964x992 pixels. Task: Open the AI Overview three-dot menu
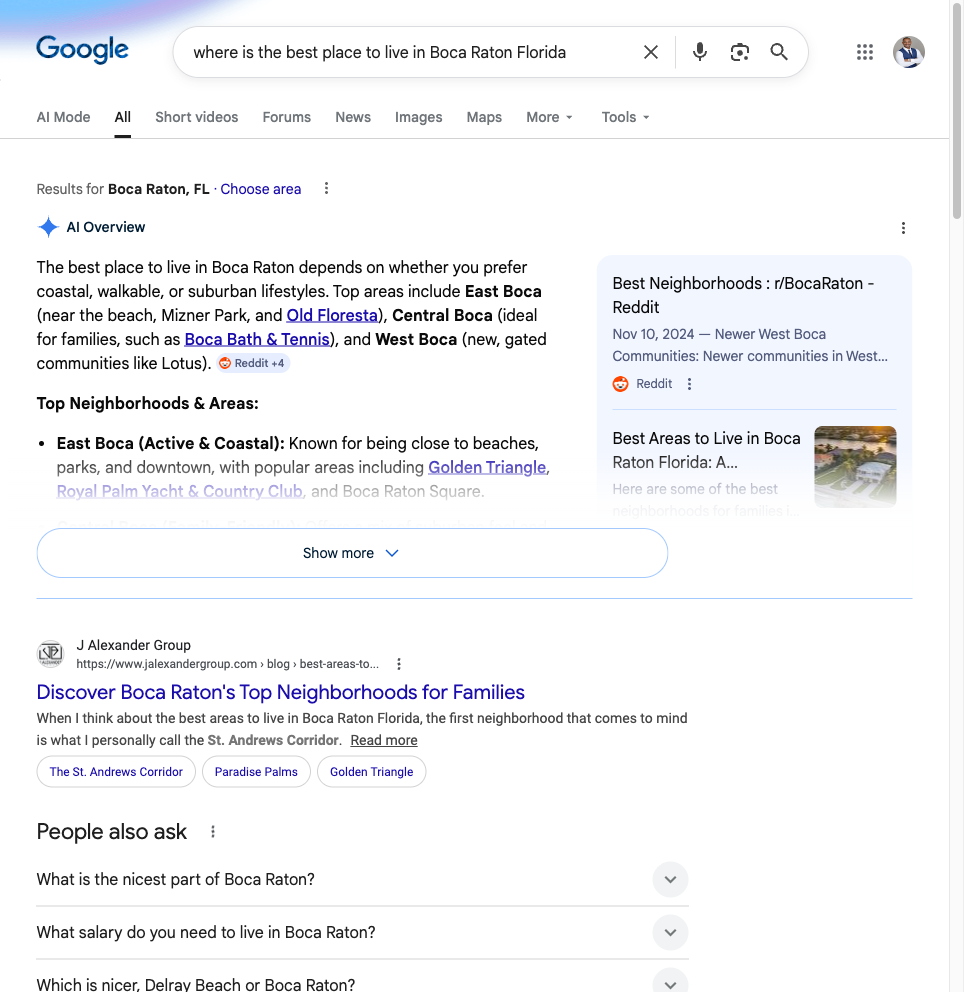click(903, 228)
